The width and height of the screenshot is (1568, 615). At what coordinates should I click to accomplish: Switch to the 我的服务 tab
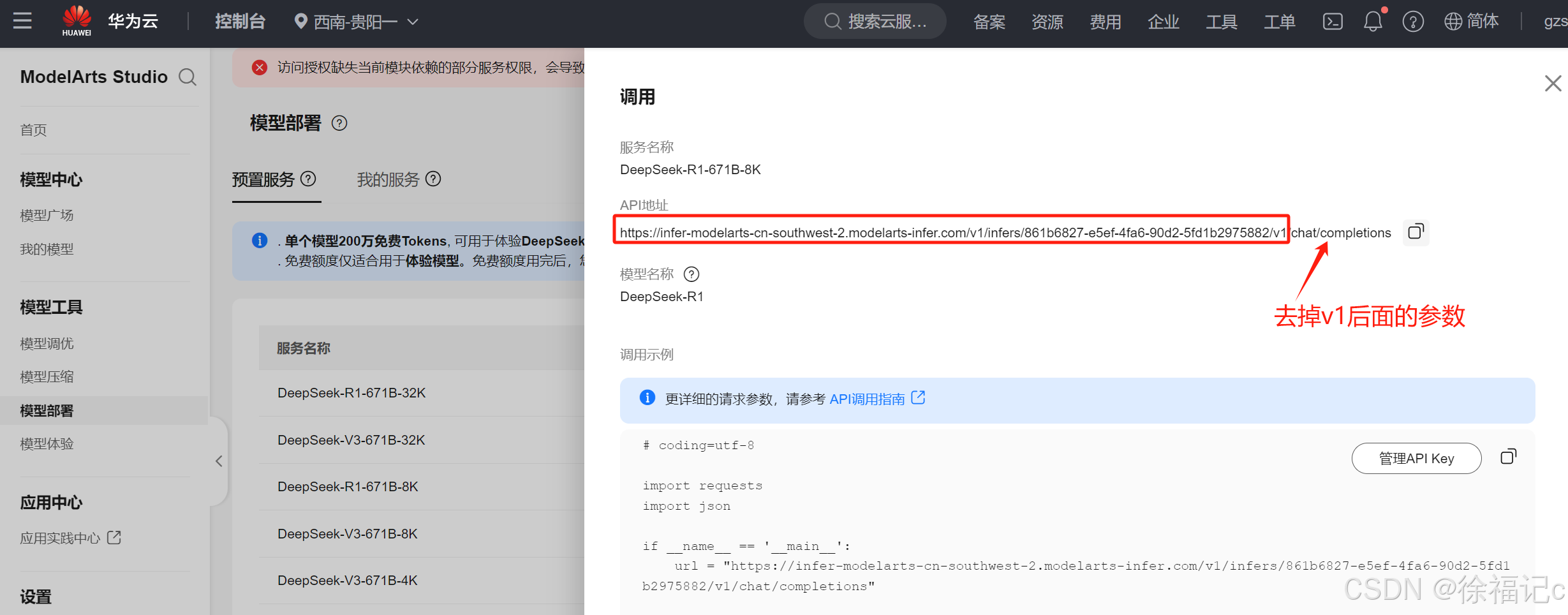388,180
